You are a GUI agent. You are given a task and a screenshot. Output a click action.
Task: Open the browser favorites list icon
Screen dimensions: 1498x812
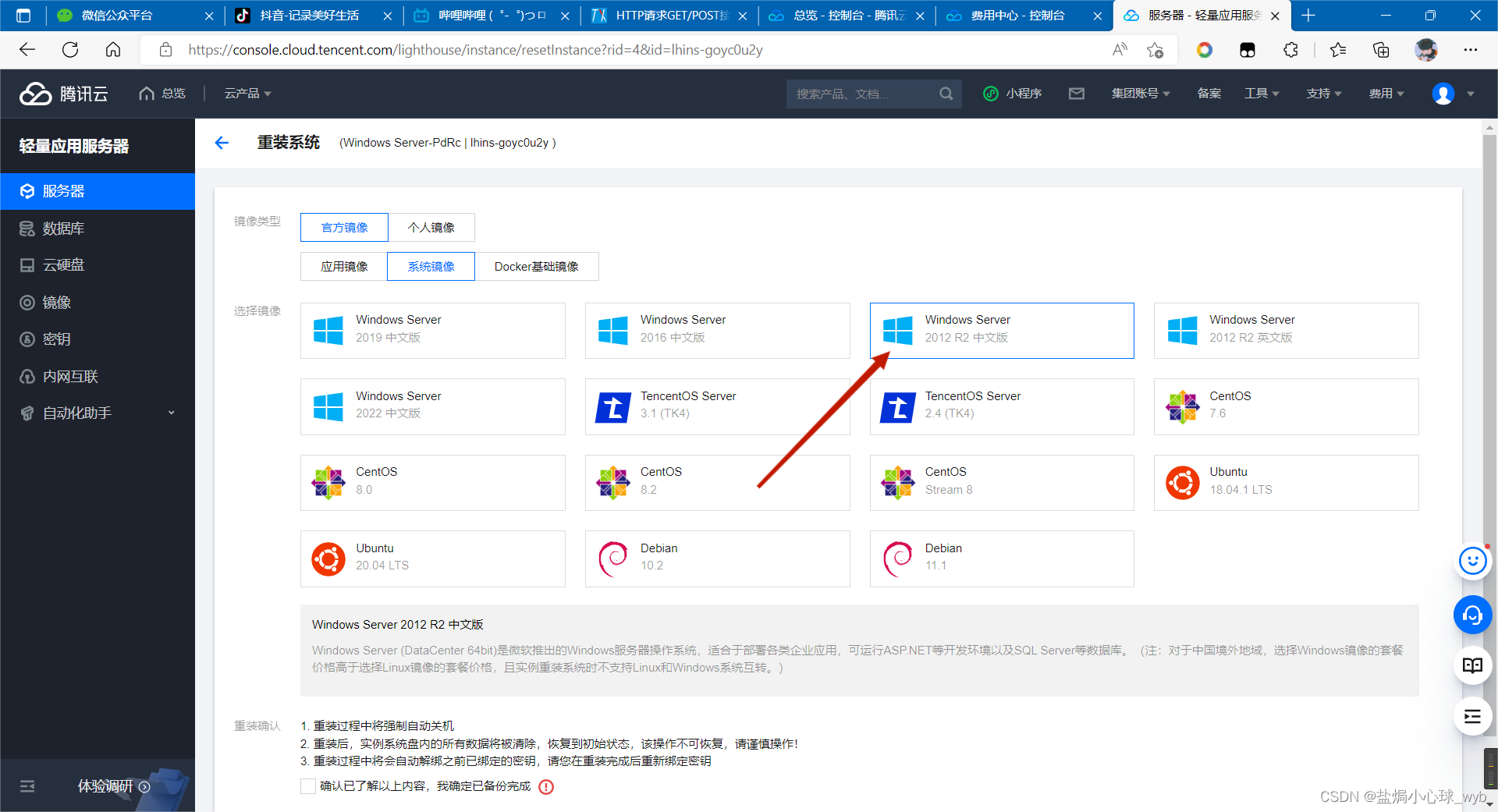(1338, 50)
